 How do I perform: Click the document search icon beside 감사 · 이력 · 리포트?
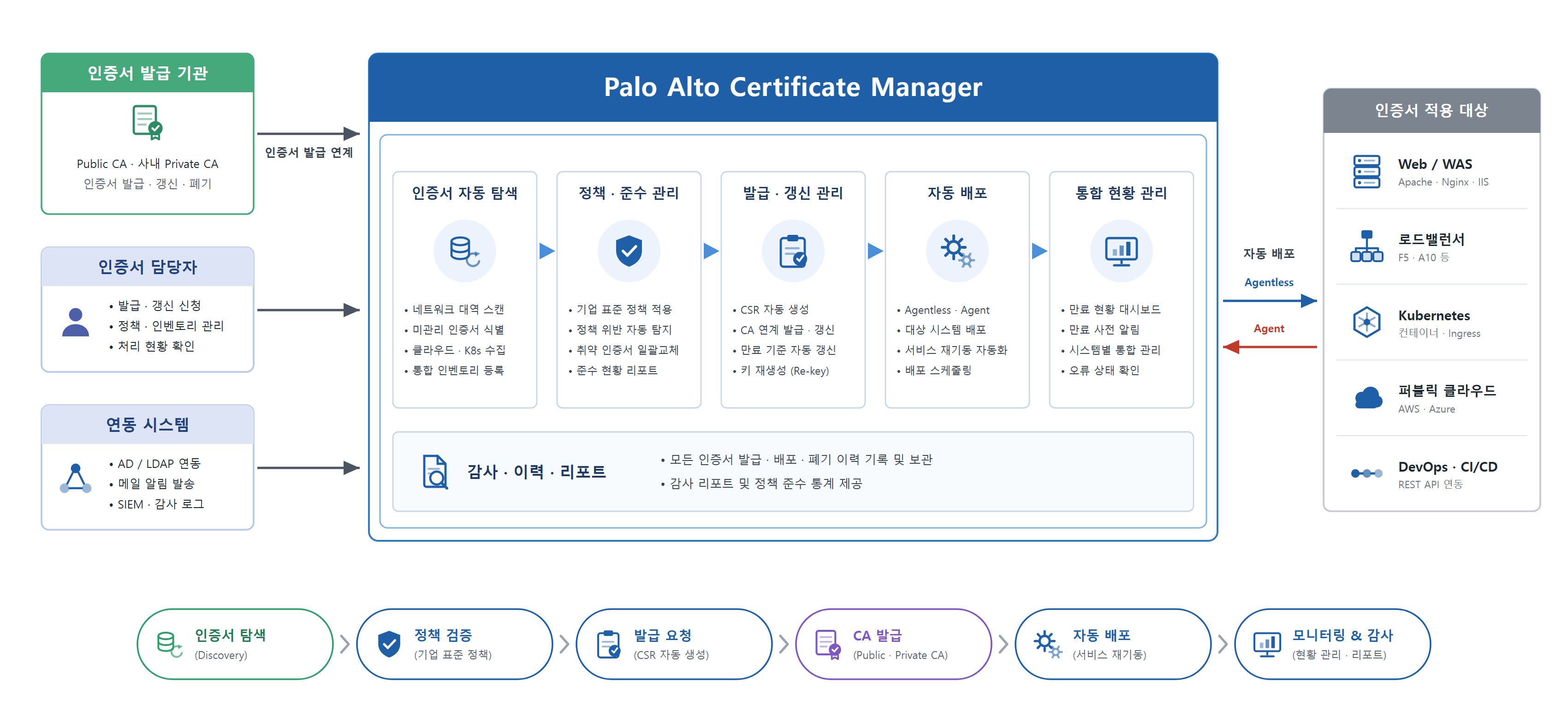(435, 472)
